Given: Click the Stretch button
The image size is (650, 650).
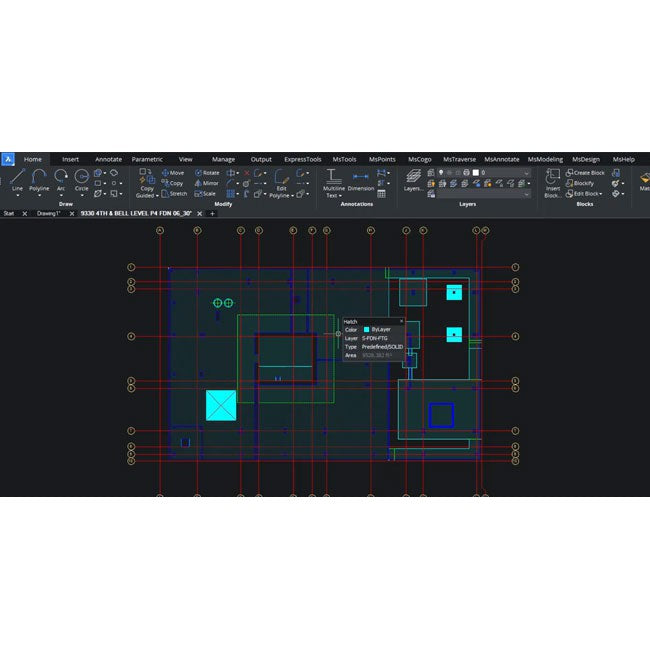Looking at the screenshot, I should tap(174, 194).
